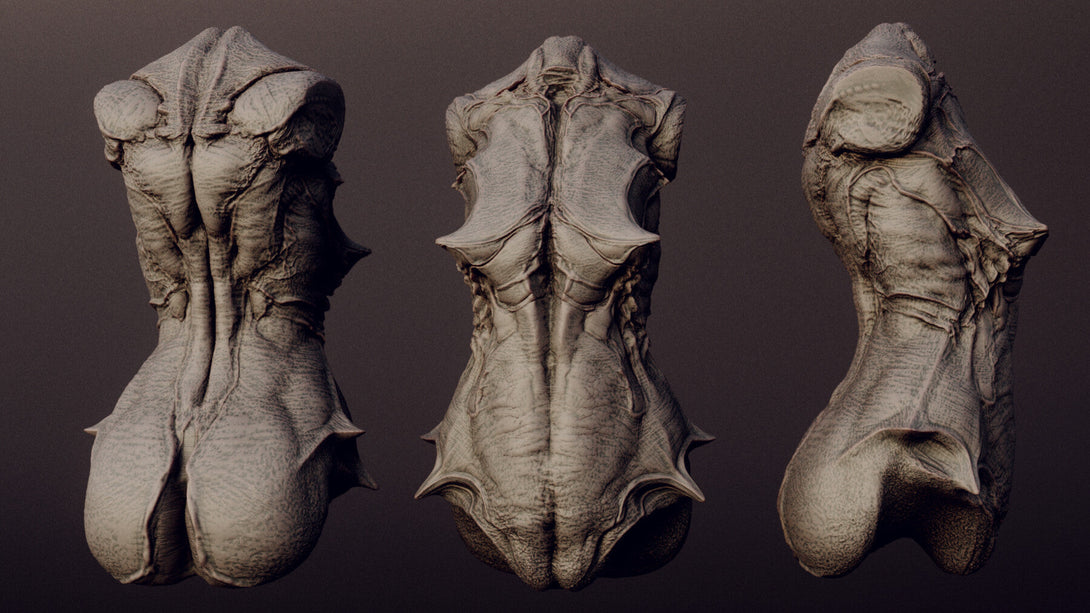Select the right side-view torso sculpt
The image size is (1090, 613).
coord(912,300)
